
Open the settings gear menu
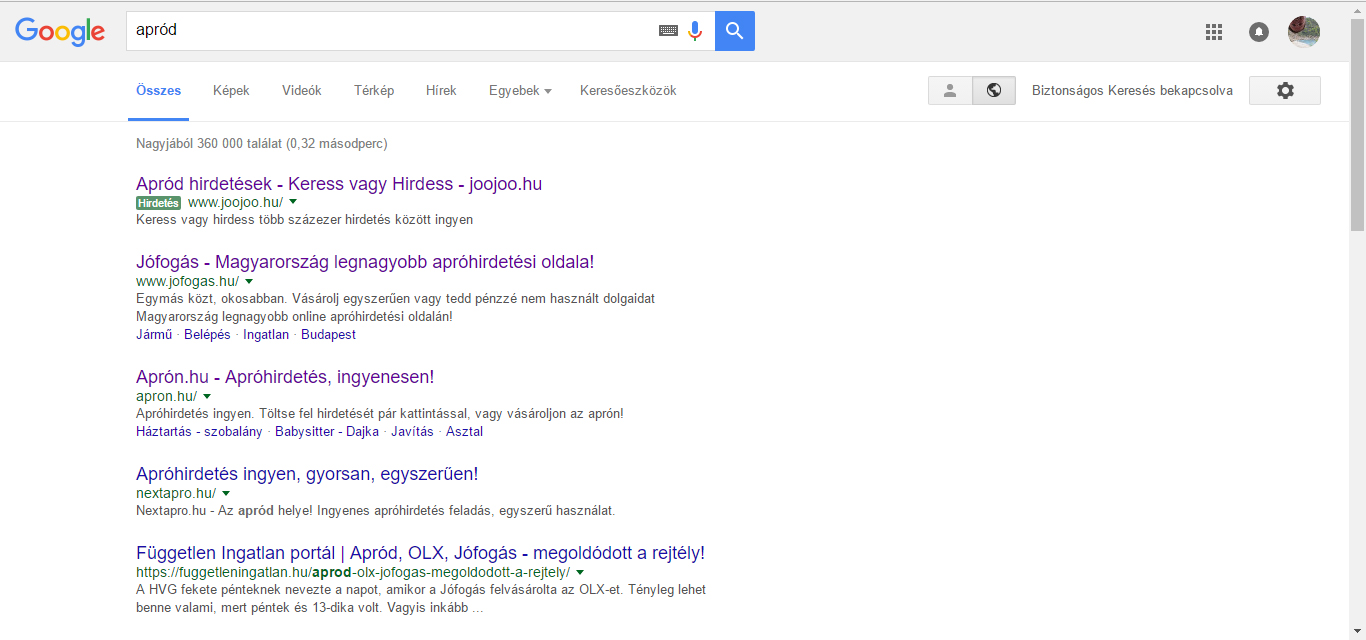pyautogui.click(x=1285, y=90)
